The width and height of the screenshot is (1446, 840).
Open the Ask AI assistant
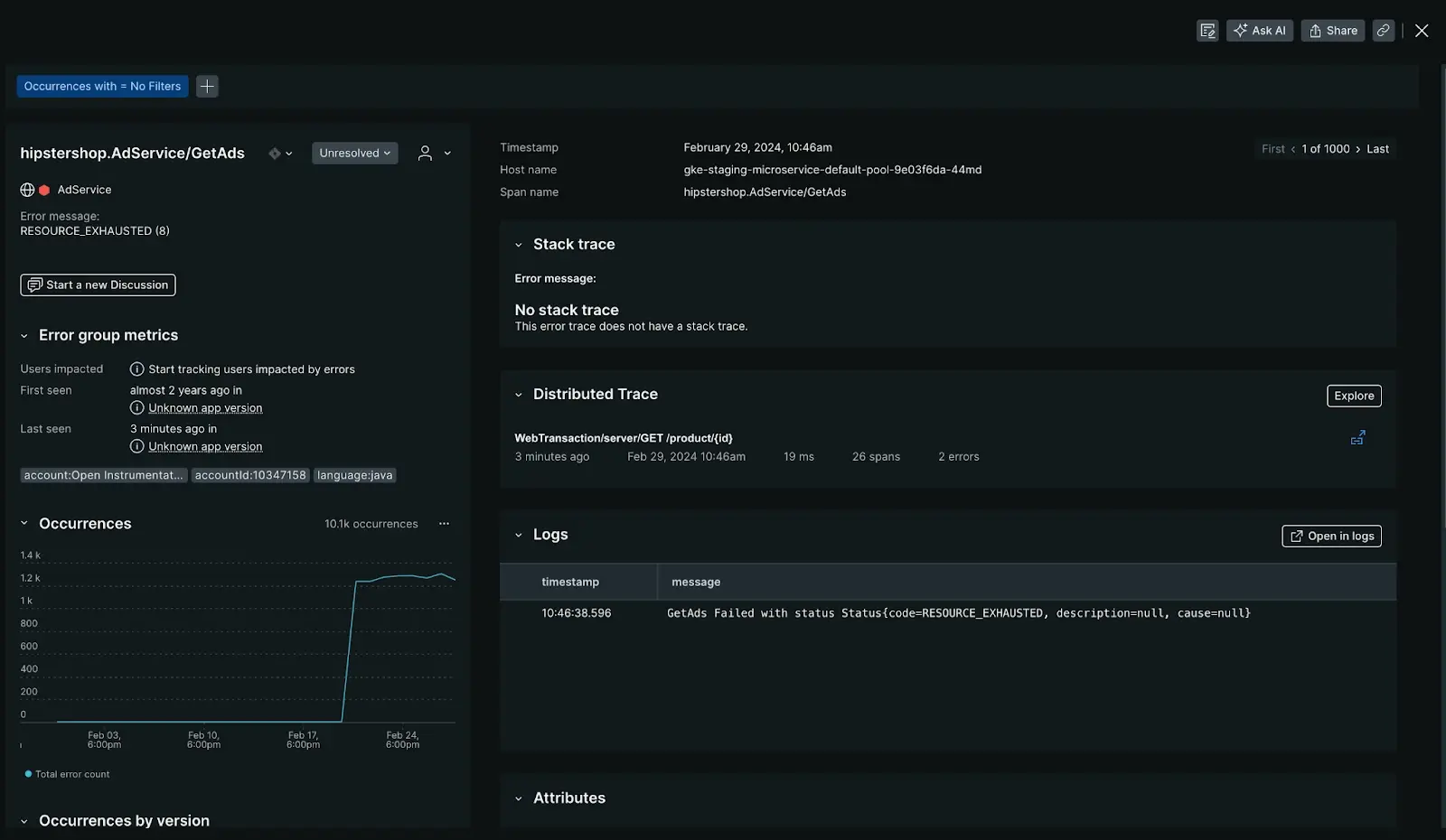pyautogui.click(x=1259, y=31)
